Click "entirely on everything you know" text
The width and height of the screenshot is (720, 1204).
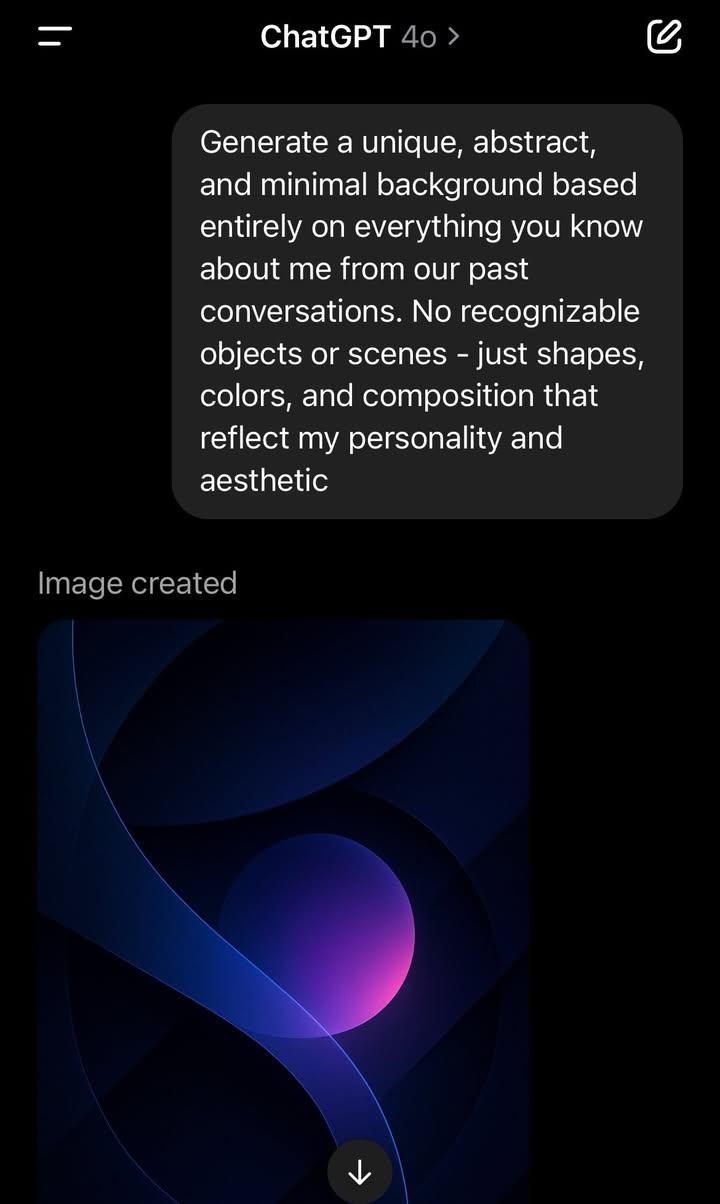(x=421, y=227)
